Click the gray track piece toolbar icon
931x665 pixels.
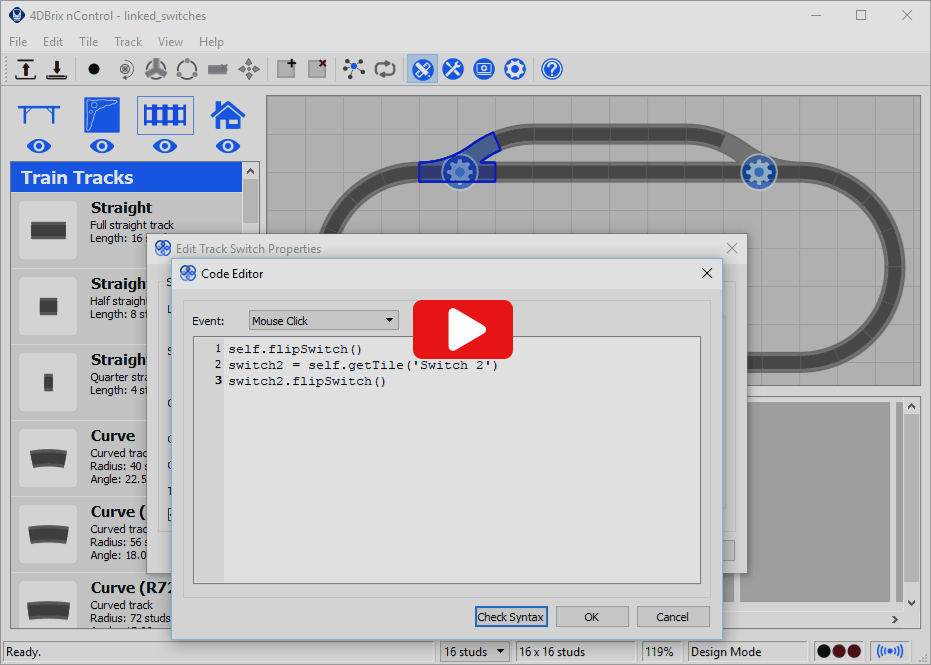tap(218, 69)
